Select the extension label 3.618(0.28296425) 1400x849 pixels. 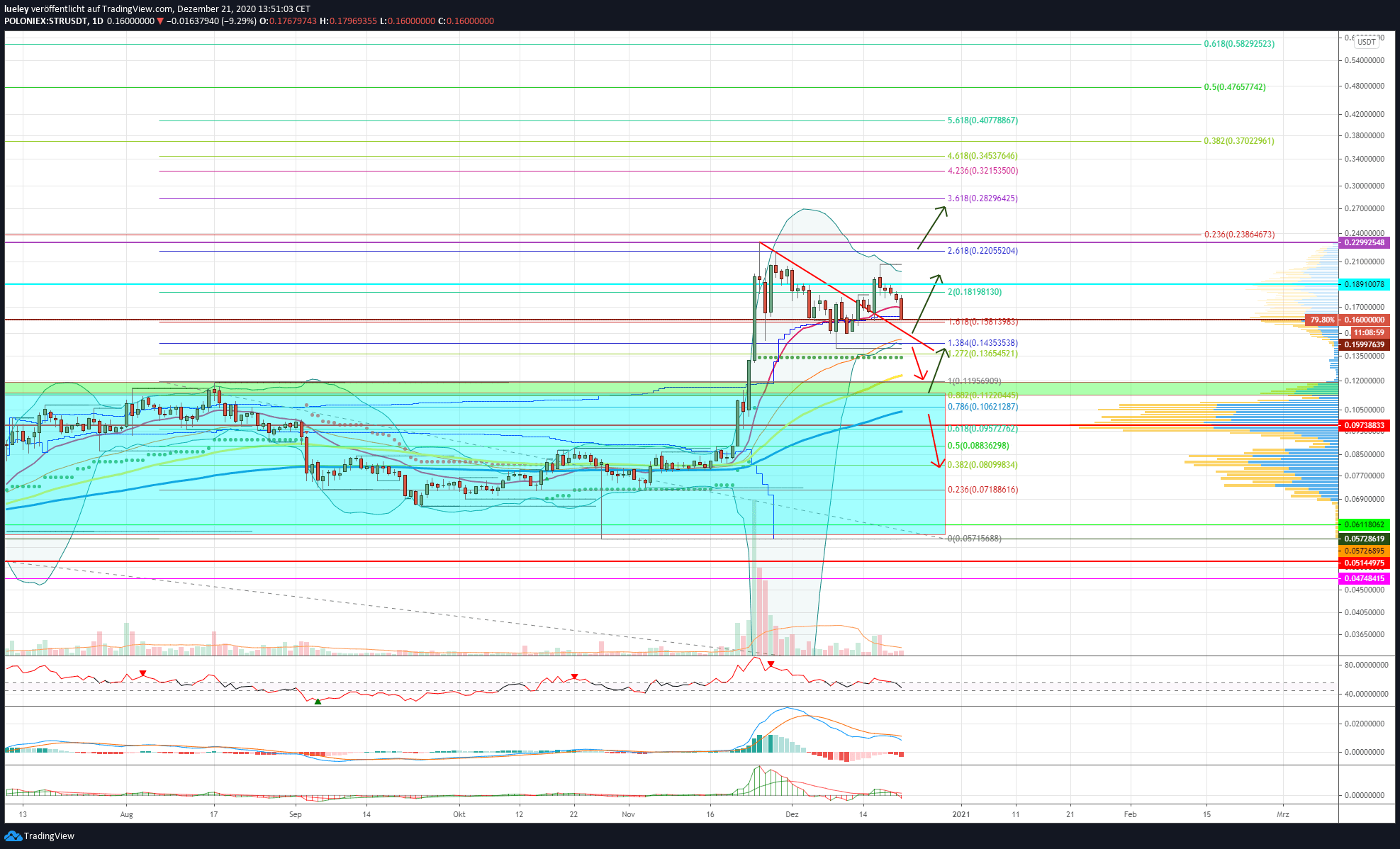click(982, 198)
